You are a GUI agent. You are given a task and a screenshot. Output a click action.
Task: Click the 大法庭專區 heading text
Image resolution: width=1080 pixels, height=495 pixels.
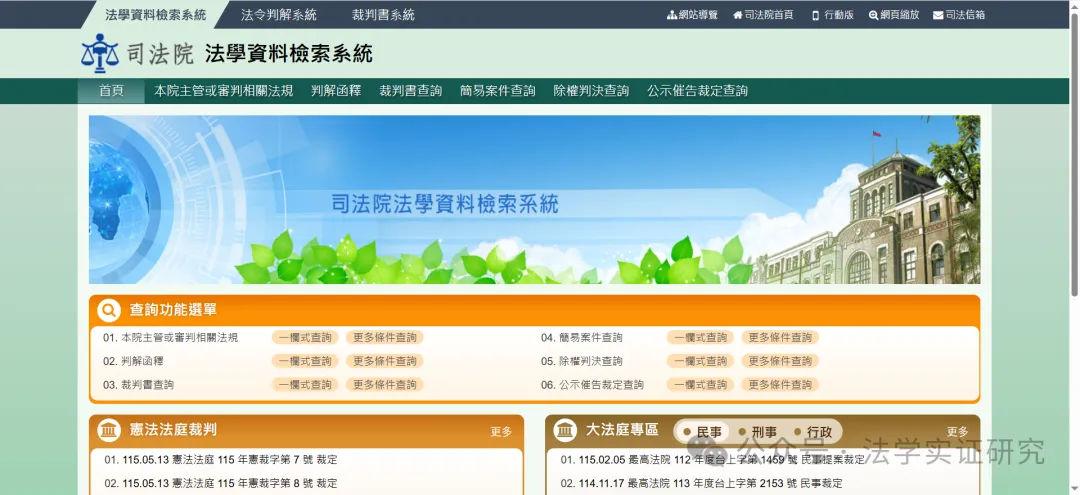point(622,430)
